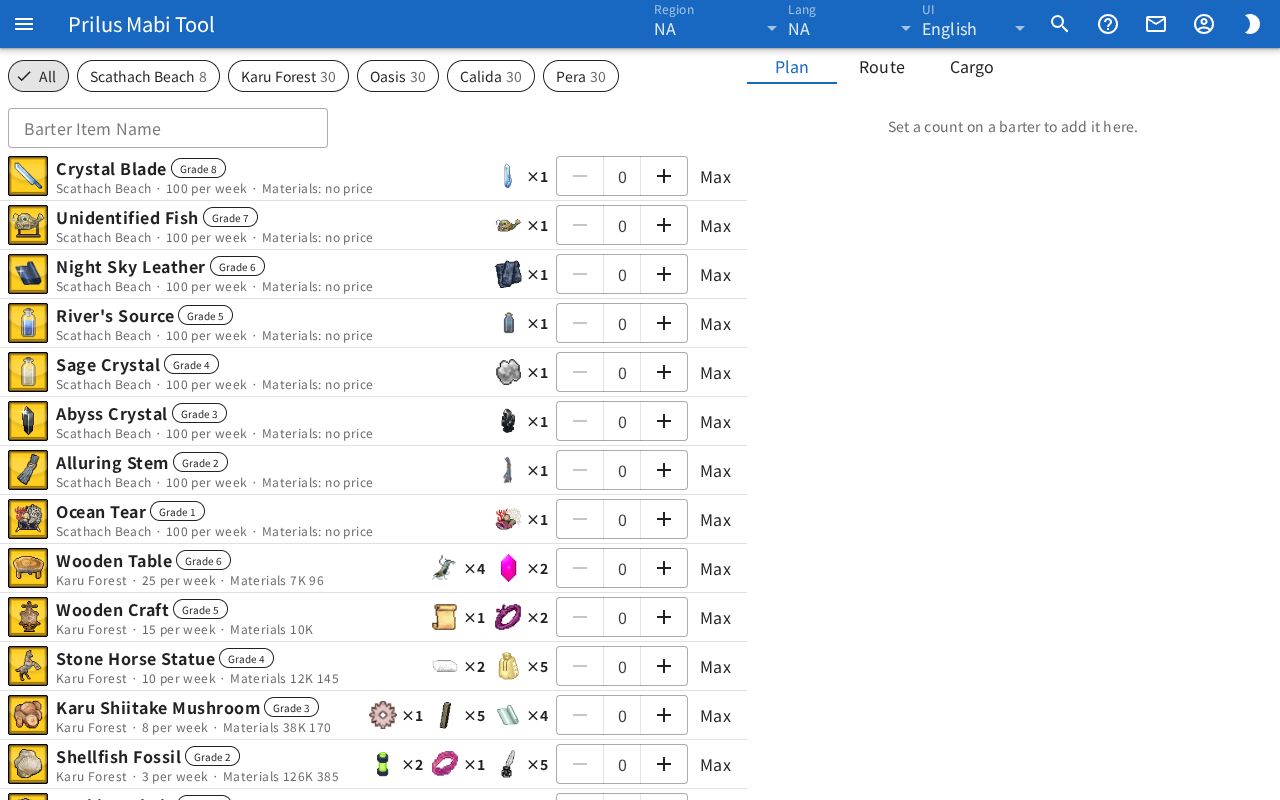The image size is (1280, 800).
Task: Click the Karu Shiitake Mushroom item icon
Action: click(x=28, y=715)
